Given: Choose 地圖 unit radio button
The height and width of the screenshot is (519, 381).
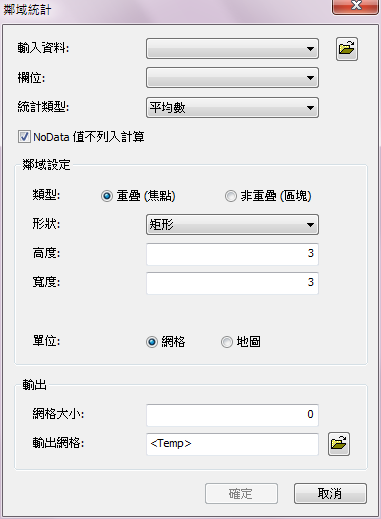Looking at the screenshot, I should coord(227,342).
